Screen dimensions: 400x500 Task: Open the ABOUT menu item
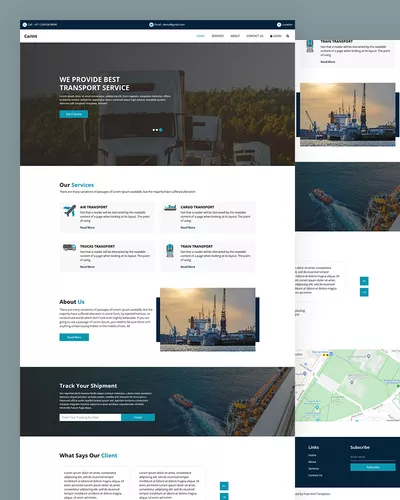coord(235,36)
